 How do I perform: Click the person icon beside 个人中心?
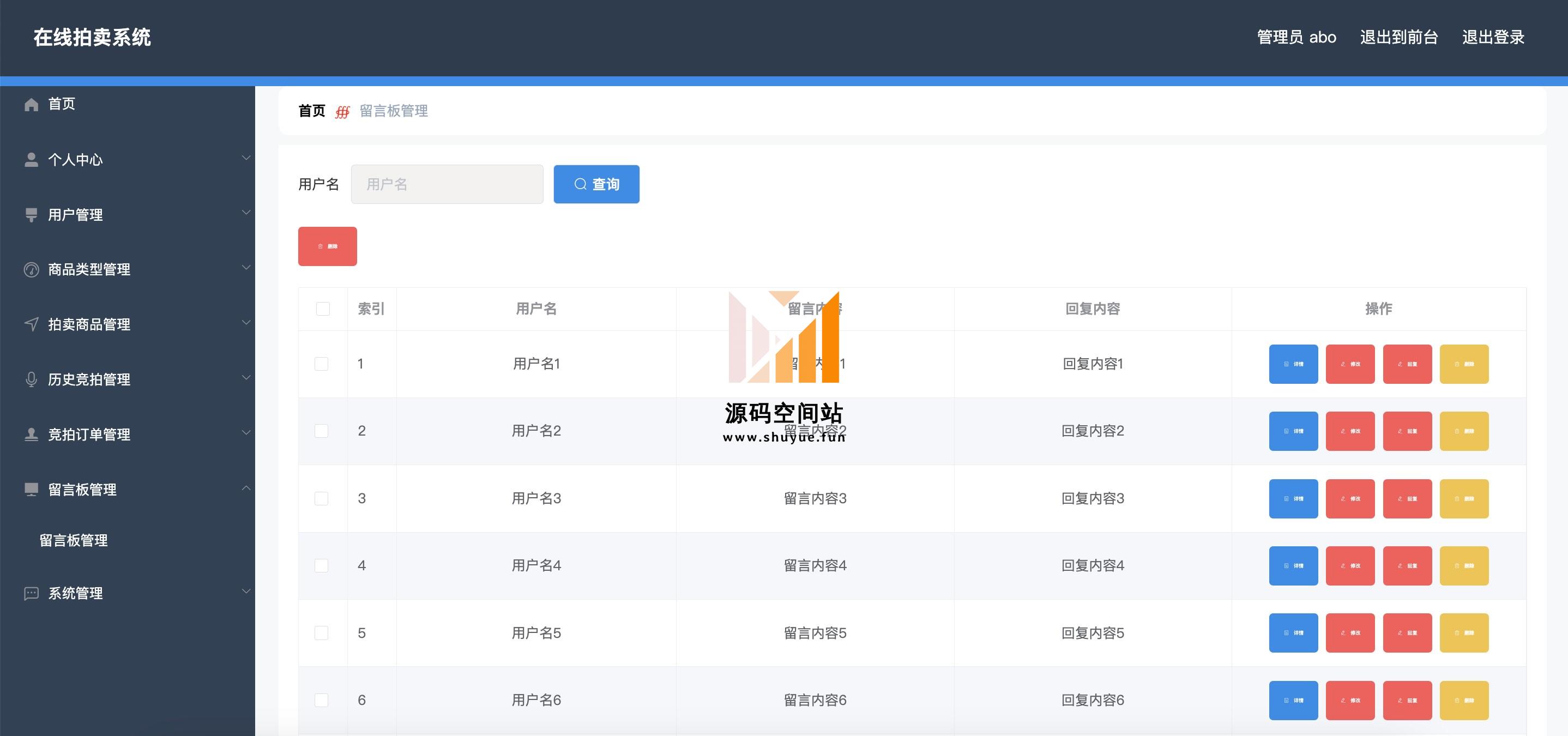coord(31,160)
